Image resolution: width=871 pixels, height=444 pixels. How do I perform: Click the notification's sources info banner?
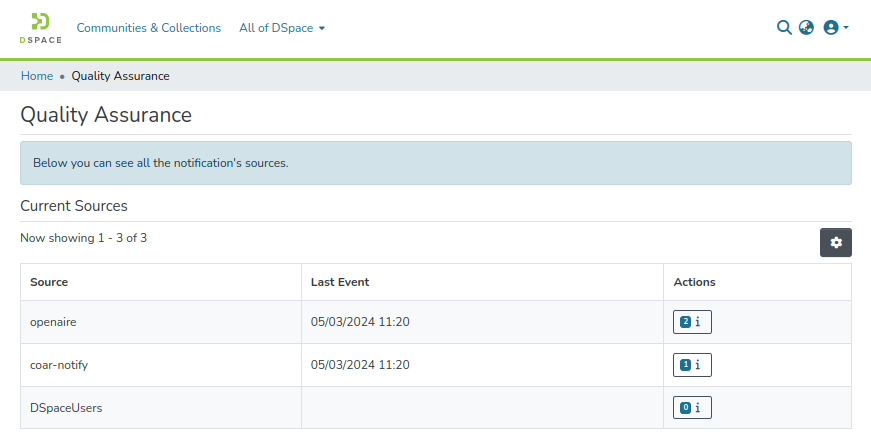[x=436, y=163]
